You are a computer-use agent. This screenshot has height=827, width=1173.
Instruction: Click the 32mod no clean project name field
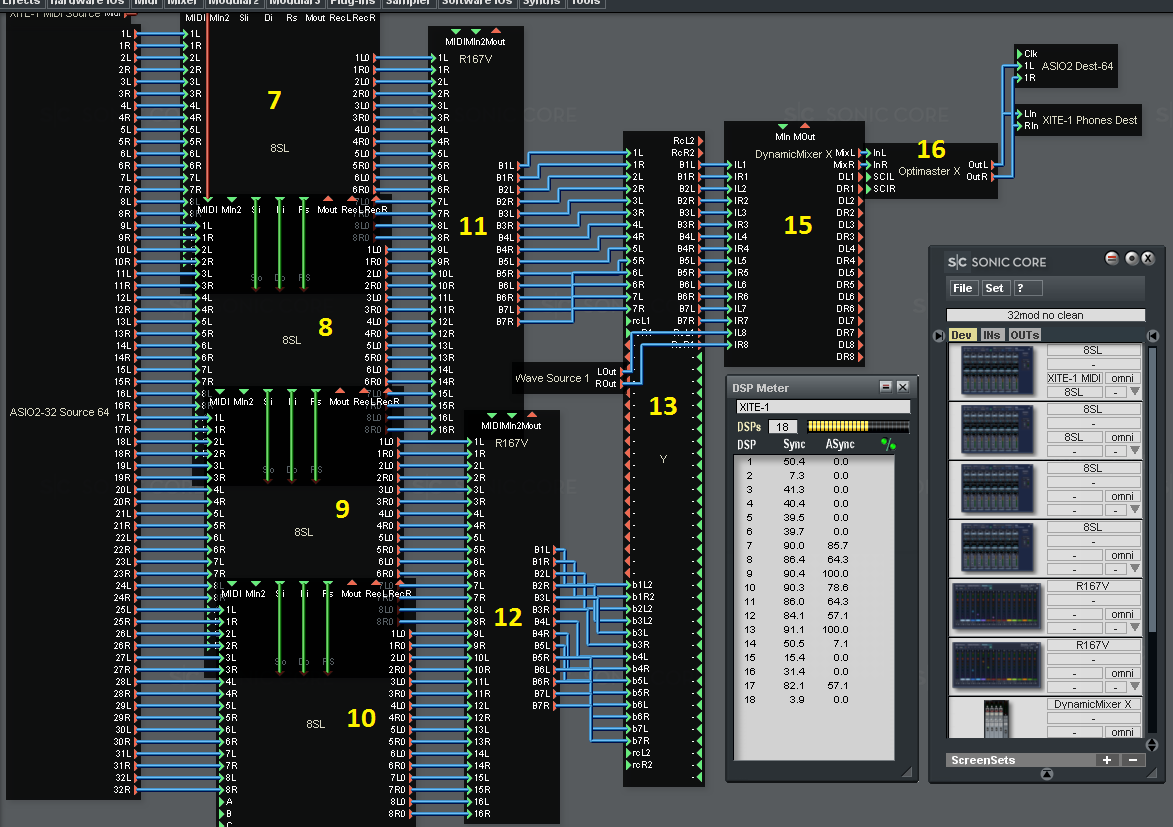tap(1045, 315)
